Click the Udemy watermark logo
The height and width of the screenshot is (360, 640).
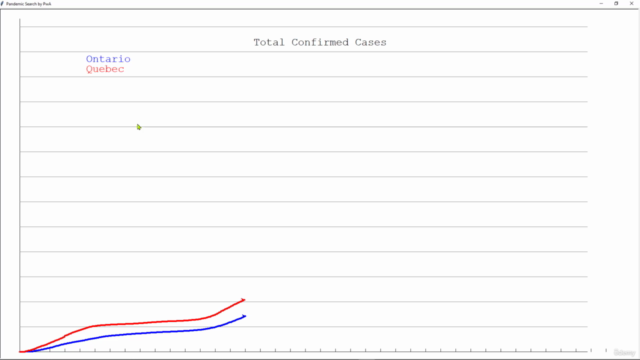(624, 353)
